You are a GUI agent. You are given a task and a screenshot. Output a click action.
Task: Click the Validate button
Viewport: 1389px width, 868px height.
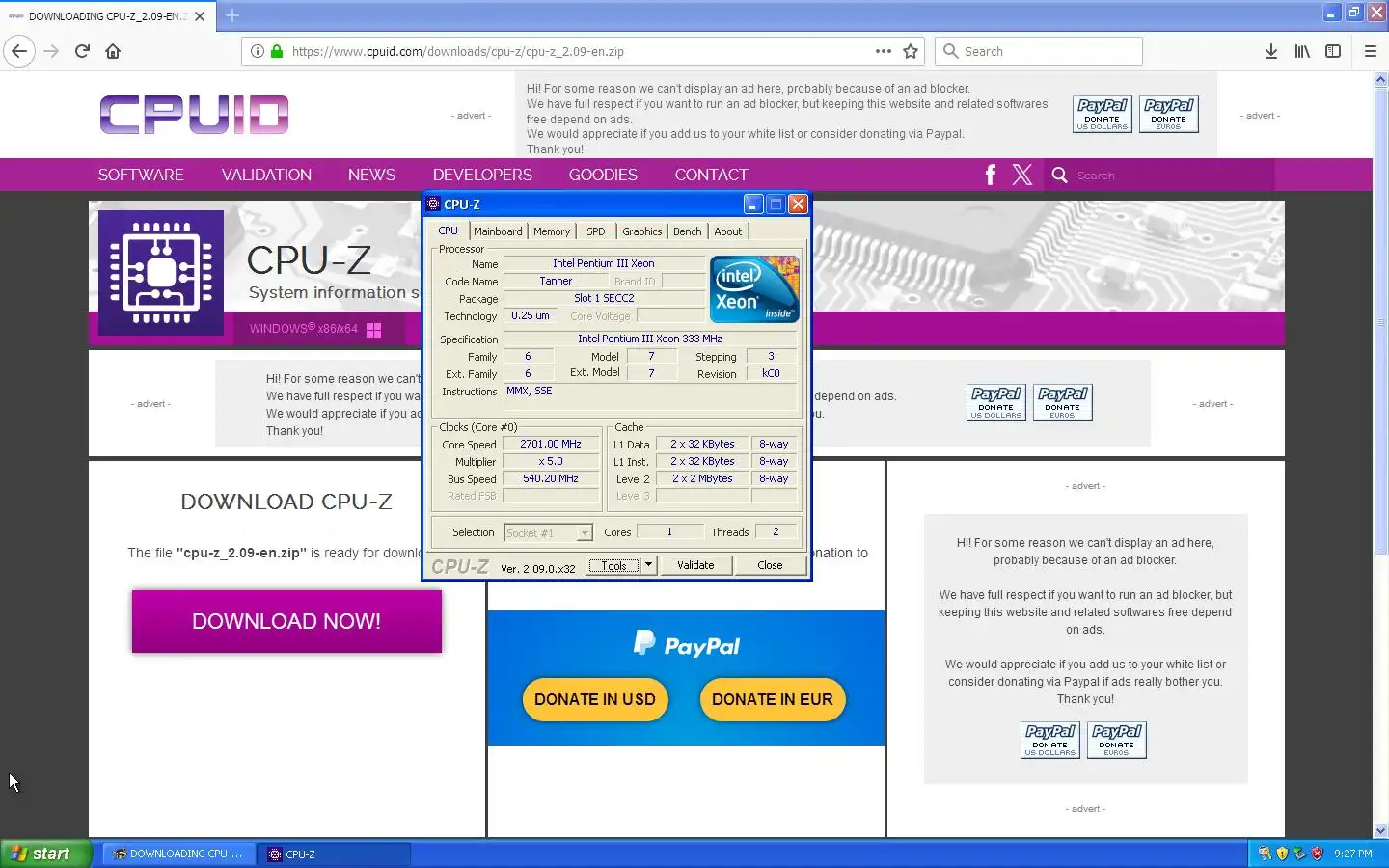click(695, 565)
